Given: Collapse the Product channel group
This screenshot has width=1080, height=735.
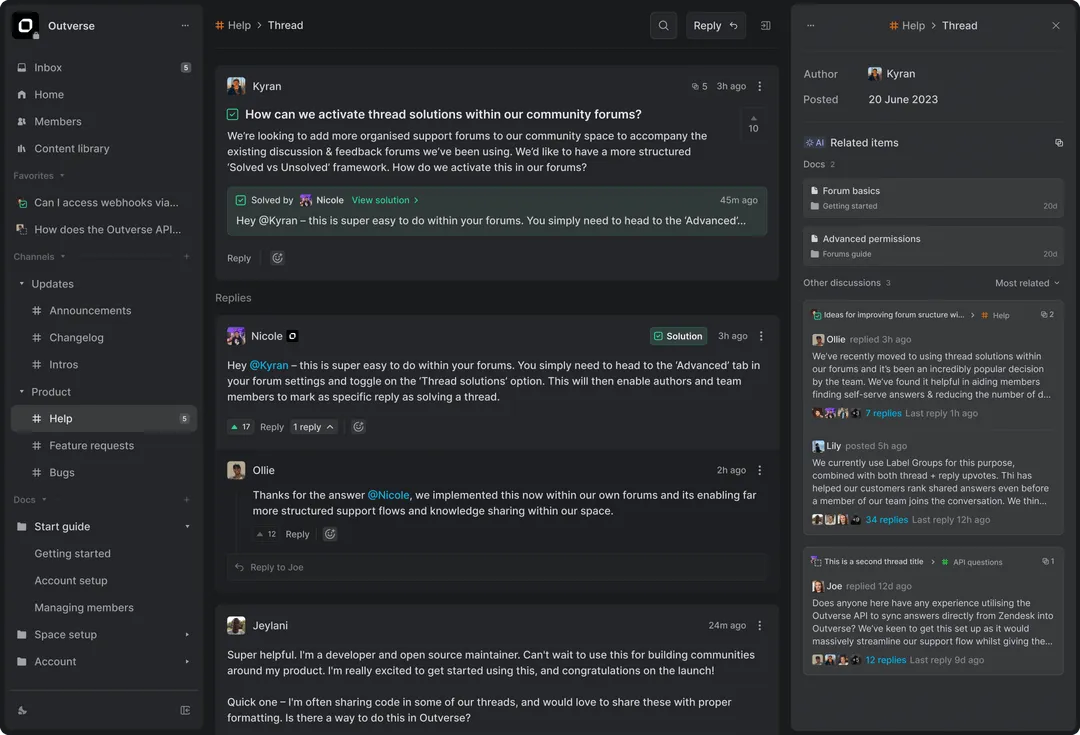Looking at the screenshot, I should pos(21,391).
